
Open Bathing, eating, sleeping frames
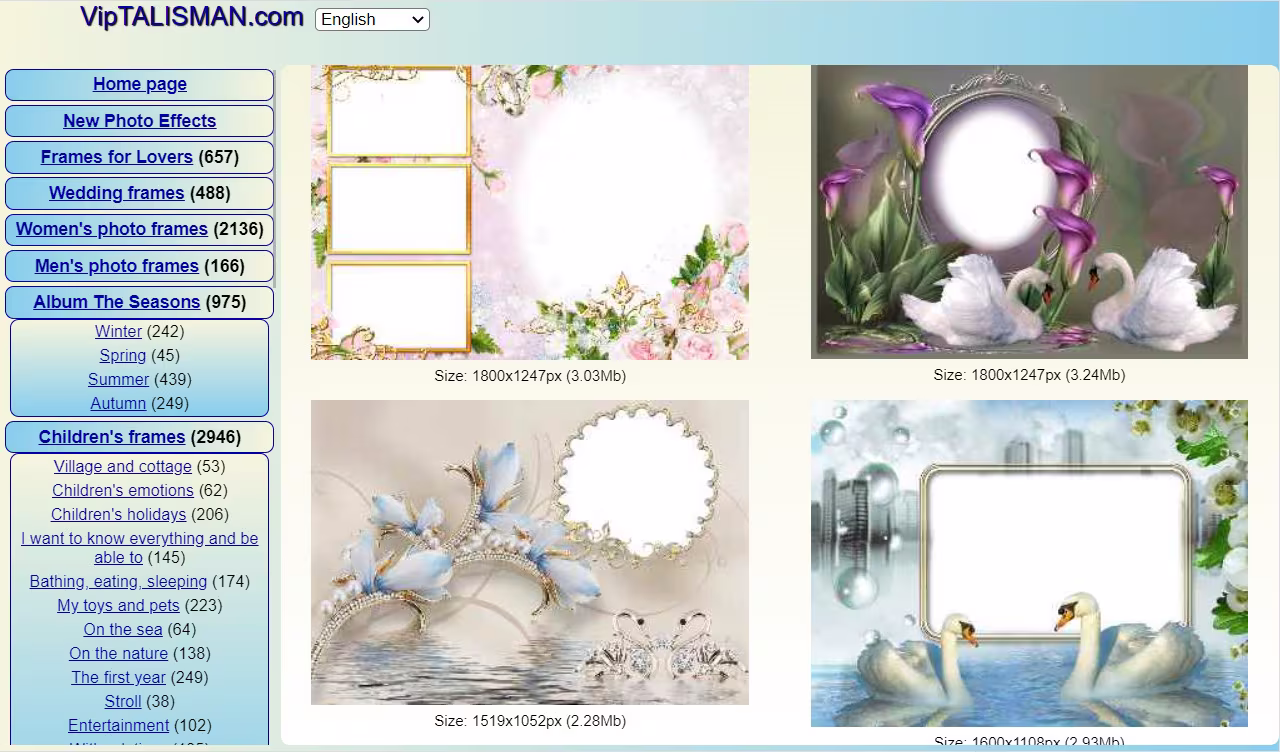[x=119, y=581]
